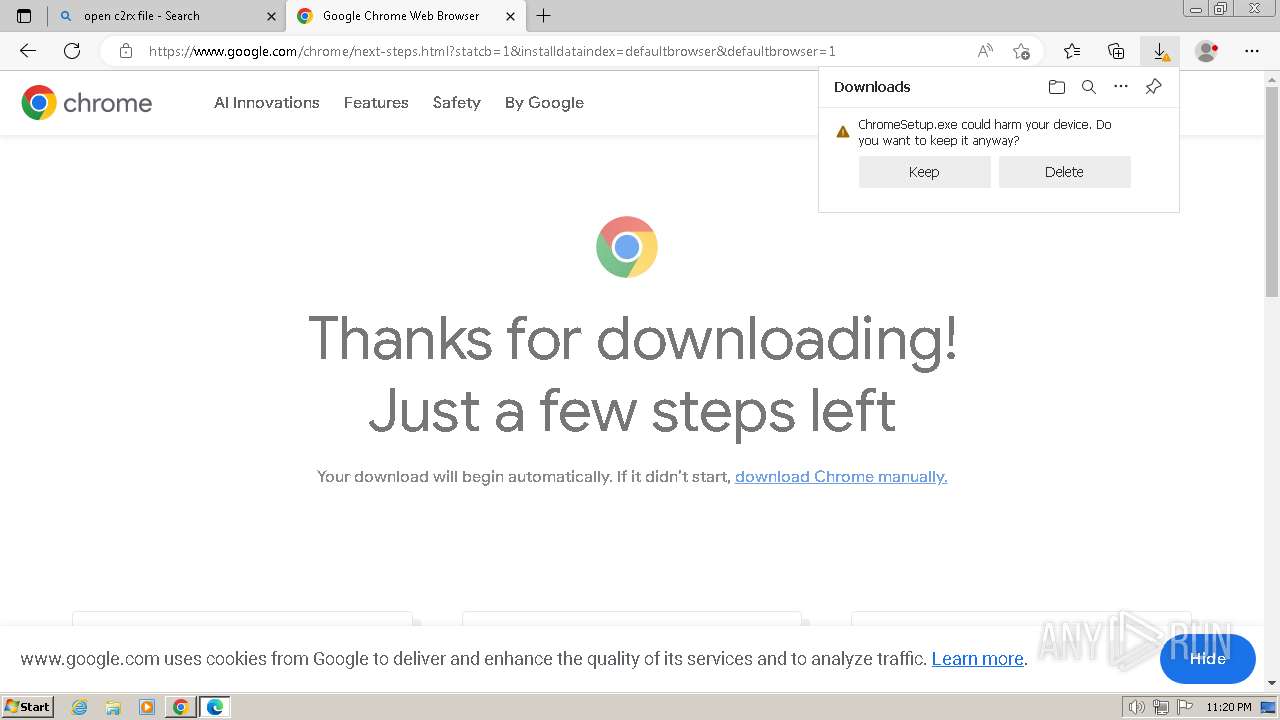Open the Safety menu
Viewport: 1280px width, 720px height.
click(457, 102)
